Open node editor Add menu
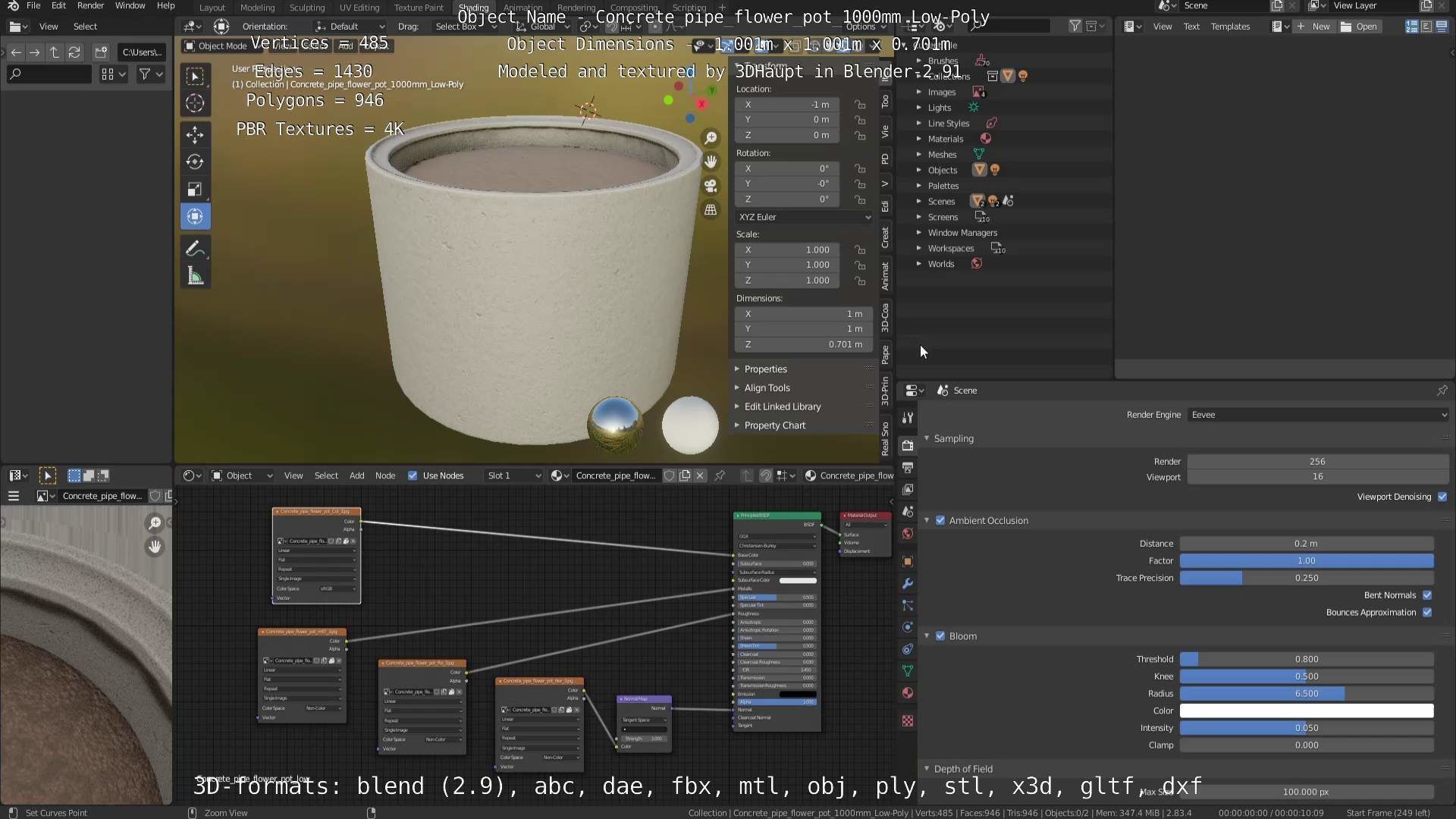 [356, 475]
